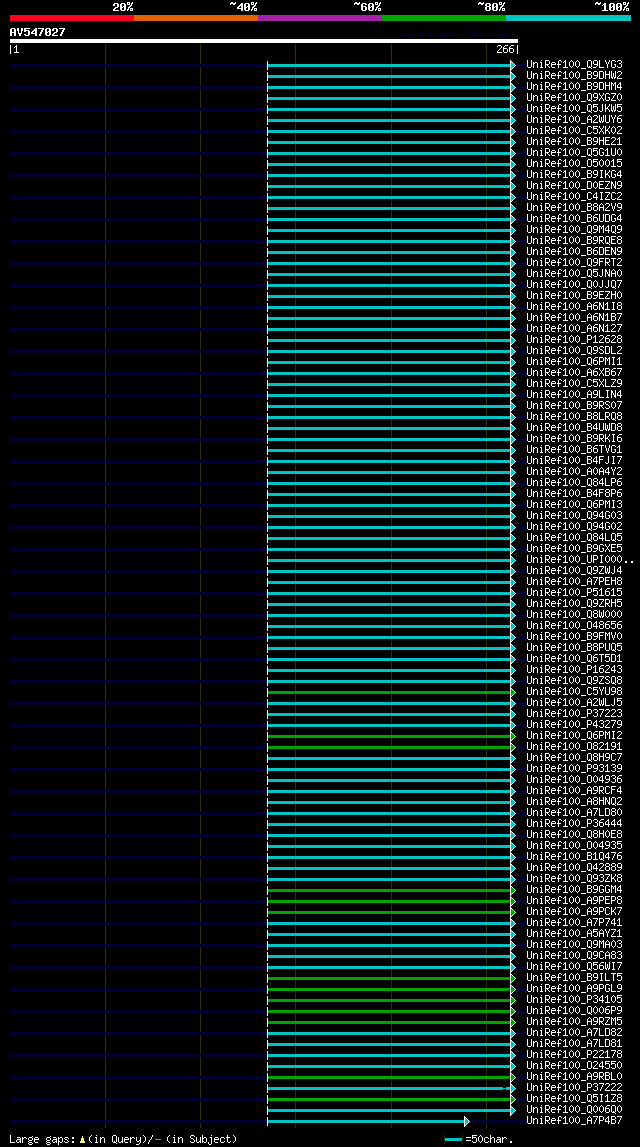Click label UniRef100_A9RCF4

[x=574, y=791]
